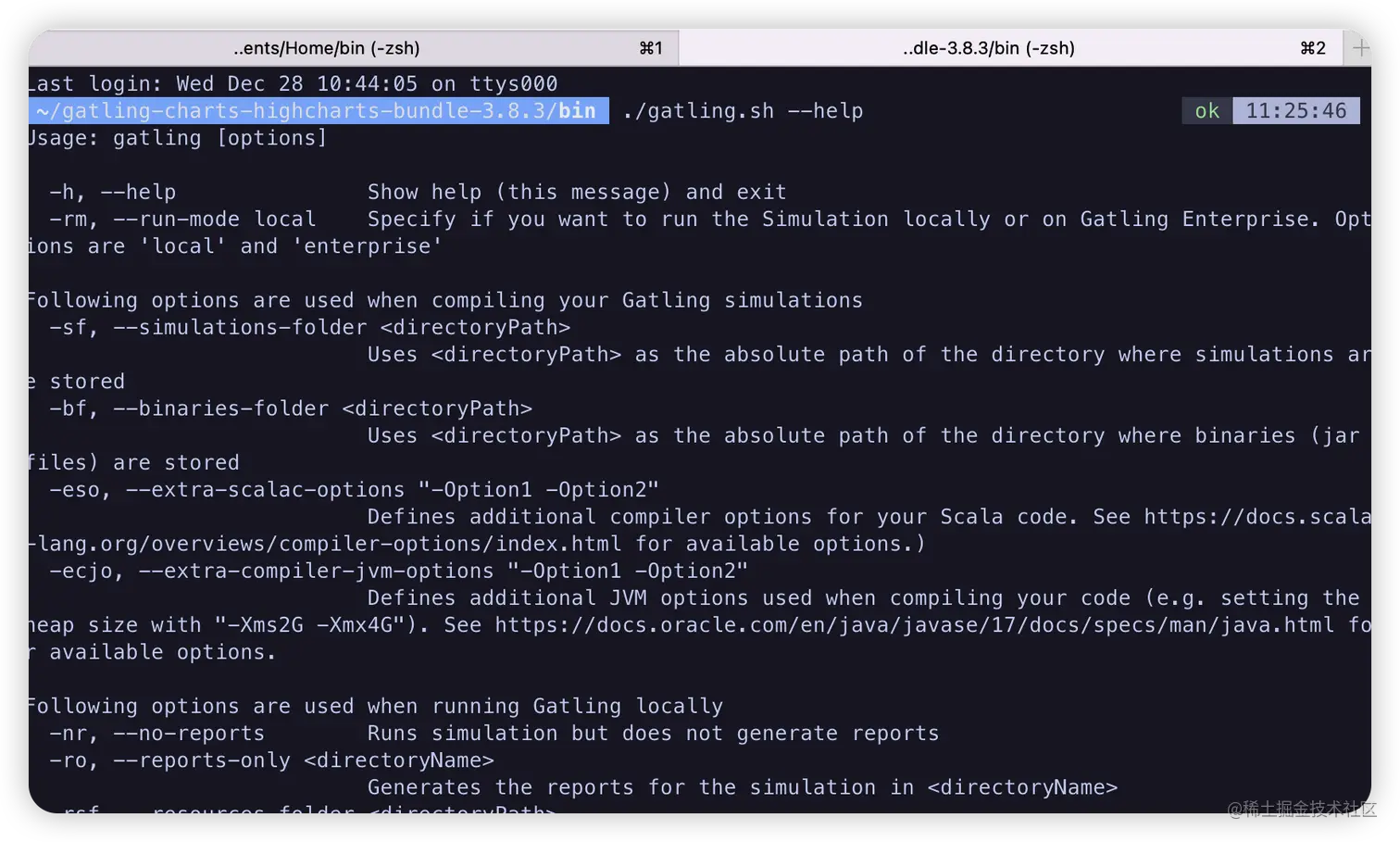Click the '-ecjo, --extra-compiler-jvm-options' option line
1400x842 pixels.
tap(398, 571)
